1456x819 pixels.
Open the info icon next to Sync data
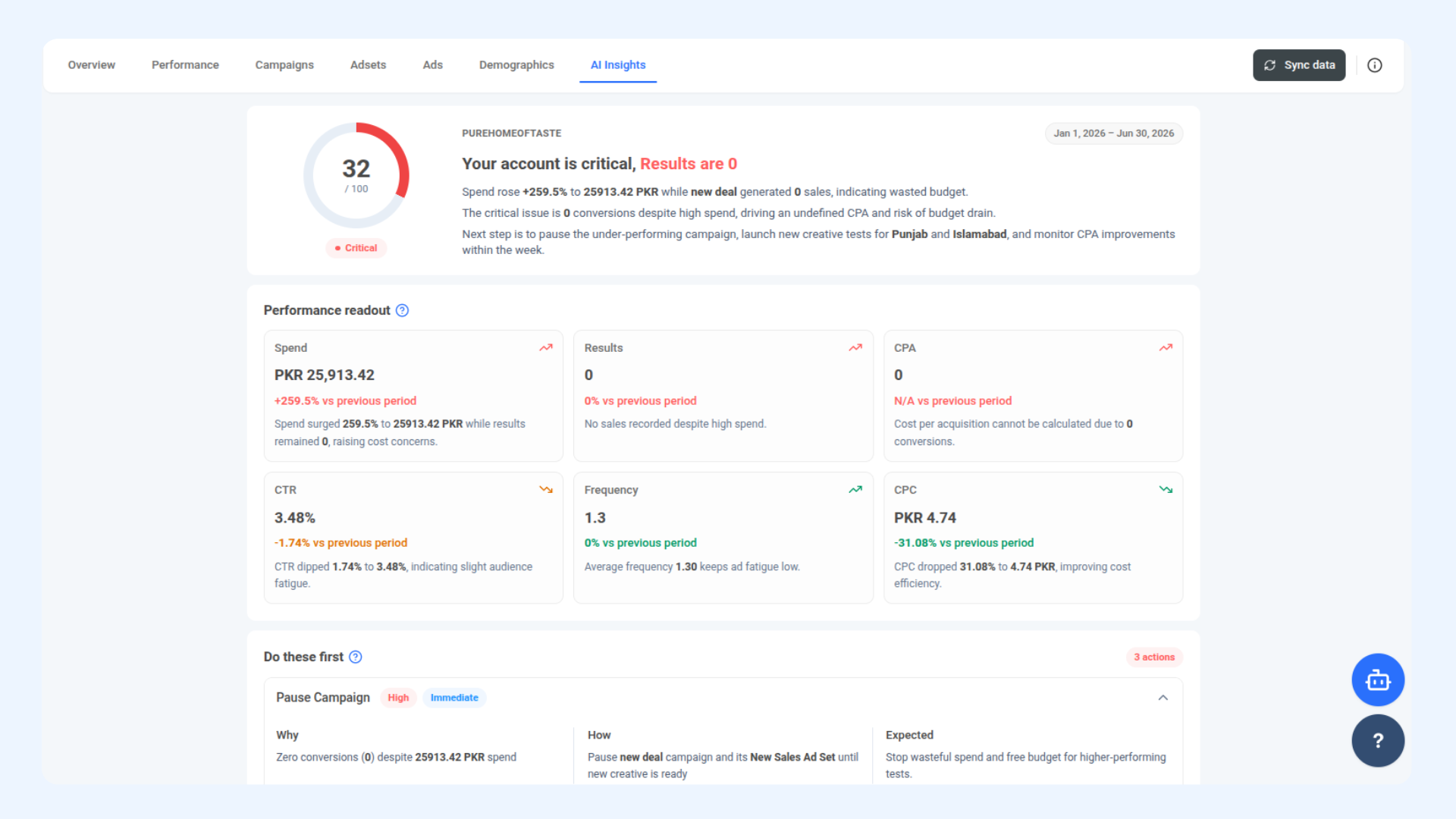(x=1375, y=65)
